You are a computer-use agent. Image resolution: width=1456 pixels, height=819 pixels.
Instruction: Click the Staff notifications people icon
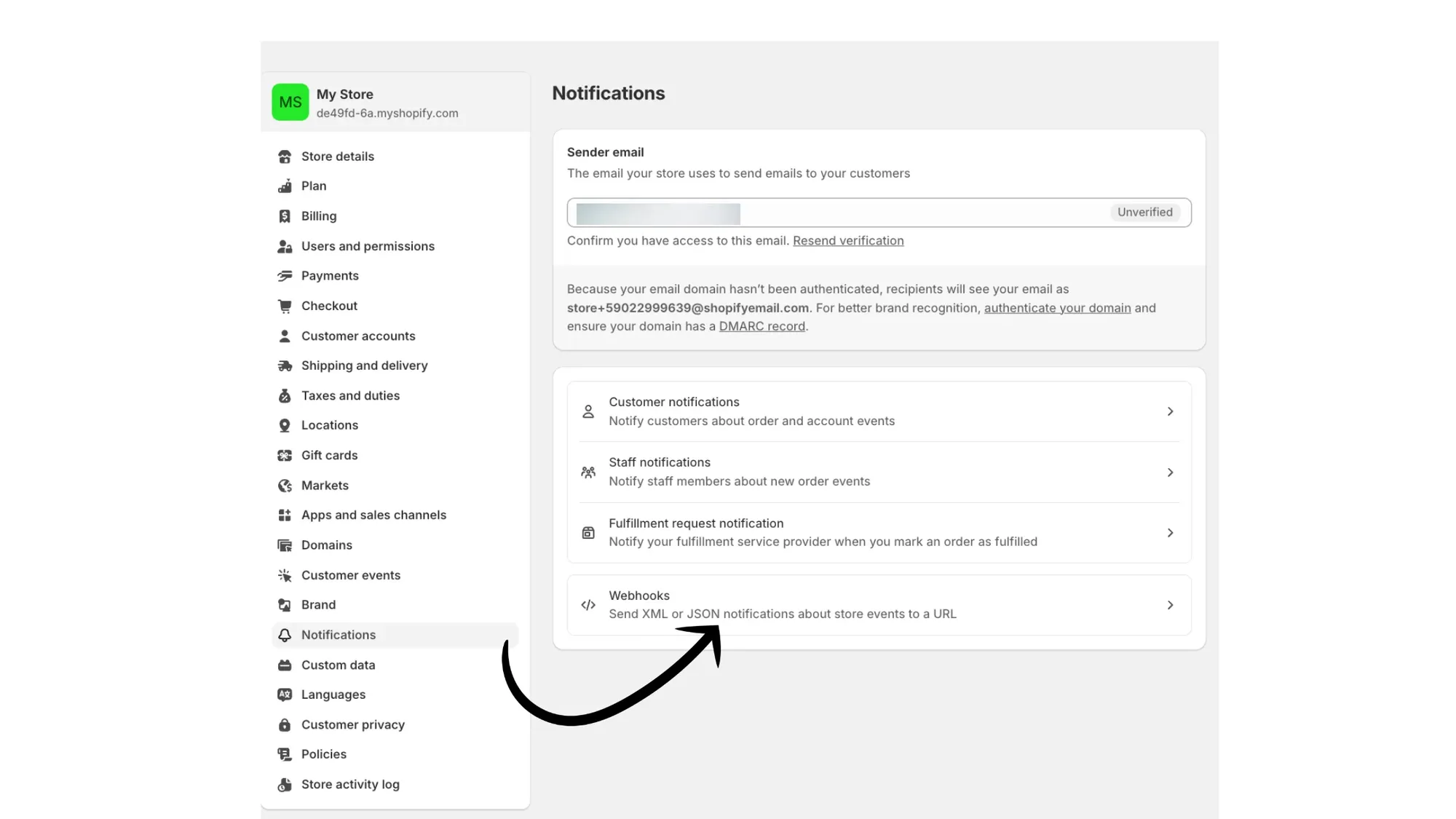(587, 472)
